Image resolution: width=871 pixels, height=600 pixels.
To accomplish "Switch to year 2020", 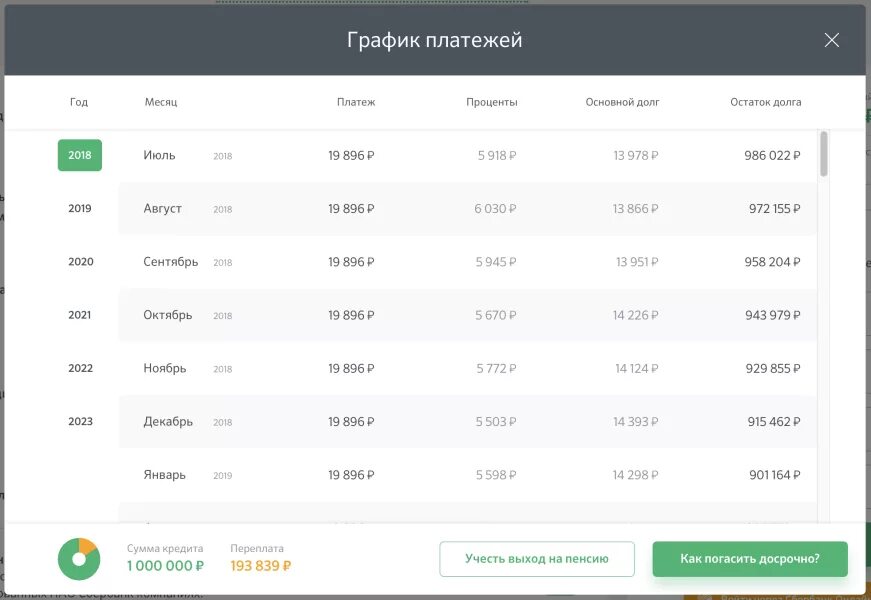I will tap(79, 261).
